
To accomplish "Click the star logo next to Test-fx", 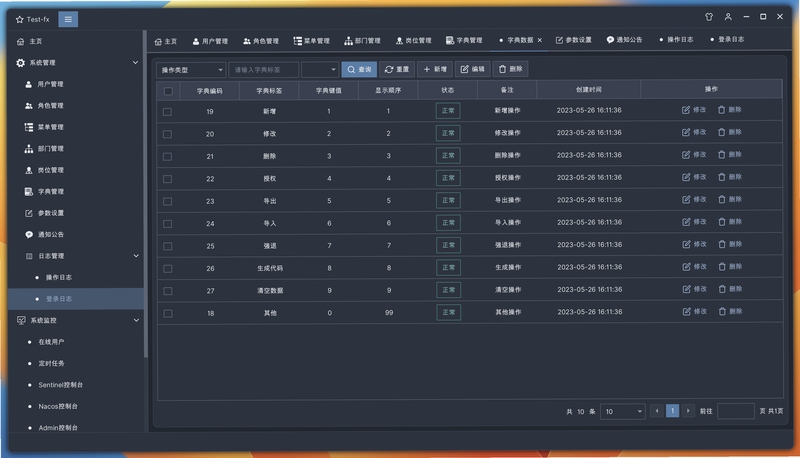I will coord(20,19).
